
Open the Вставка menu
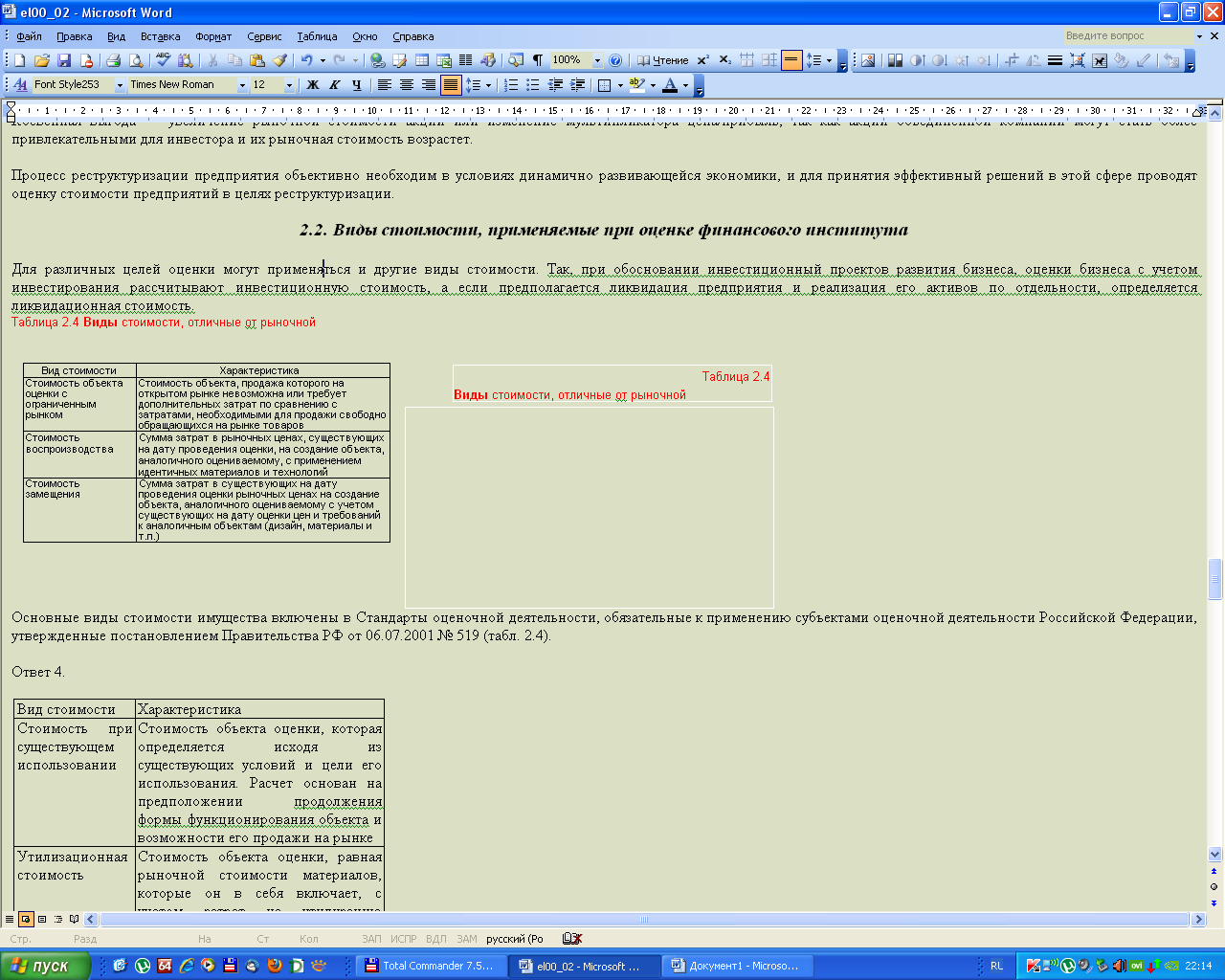160,36
